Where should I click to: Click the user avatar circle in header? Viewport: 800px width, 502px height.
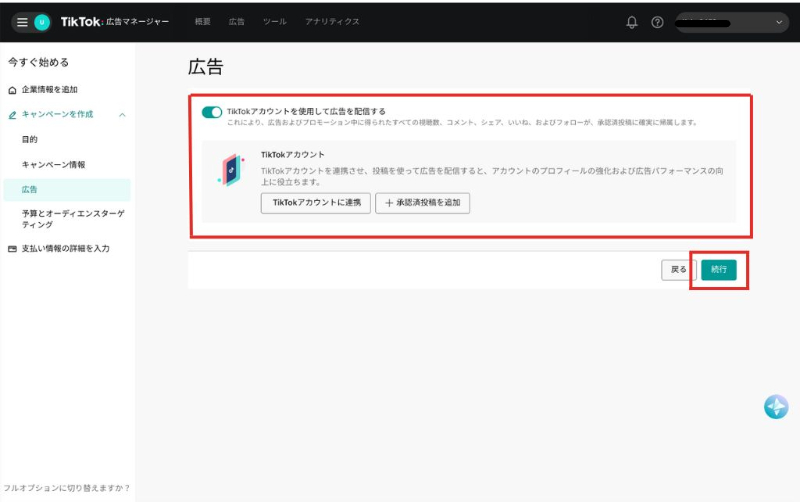[42, 22]
